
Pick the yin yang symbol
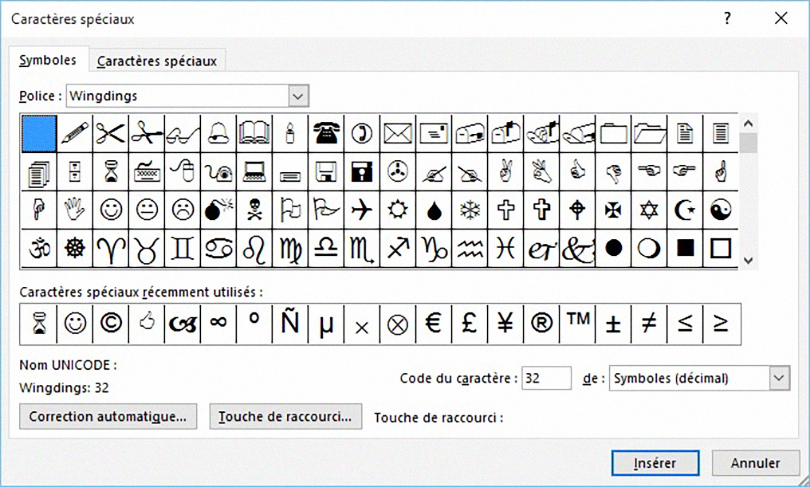720,211
